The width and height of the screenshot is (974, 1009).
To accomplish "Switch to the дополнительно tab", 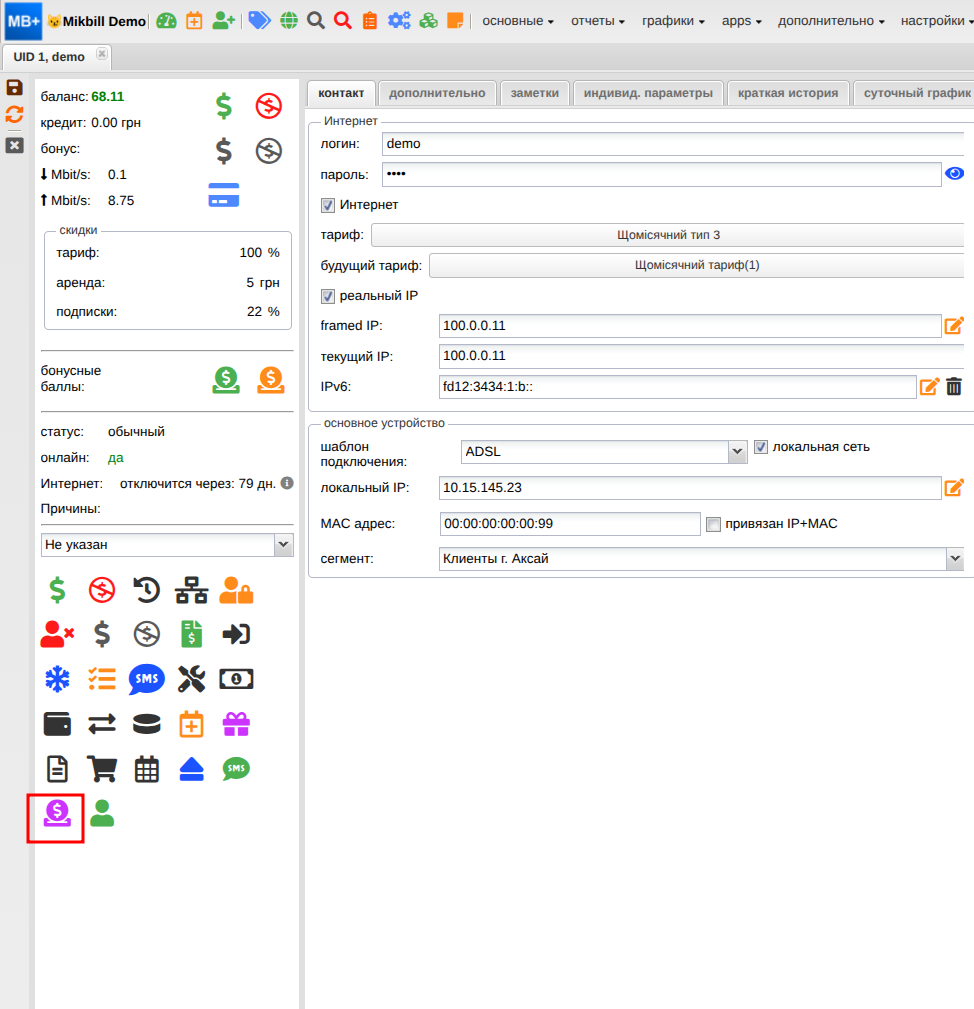I will point(437,93).
